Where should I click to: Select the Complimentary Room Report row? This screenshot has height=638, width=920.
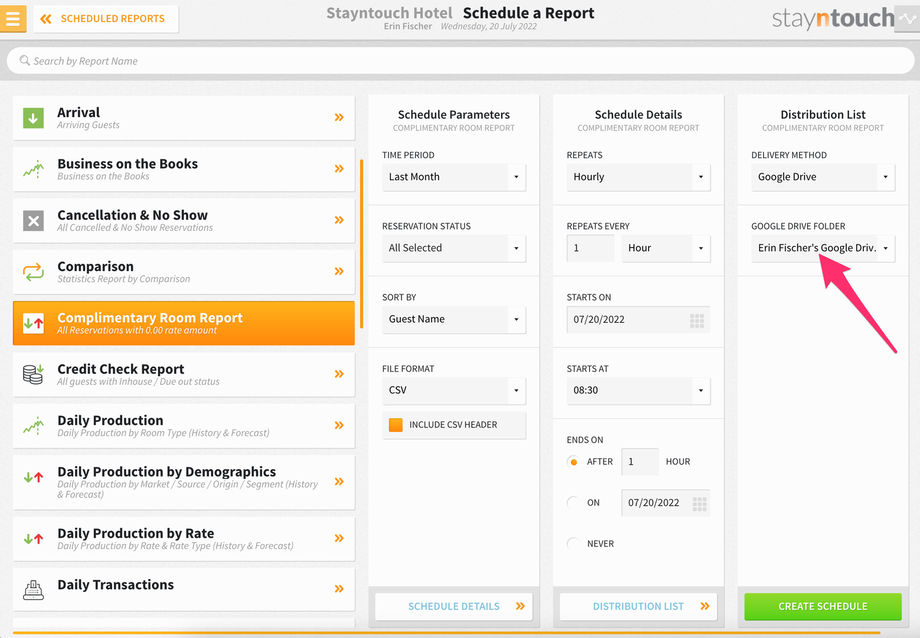pyautogui.click(x=184, y=323)
